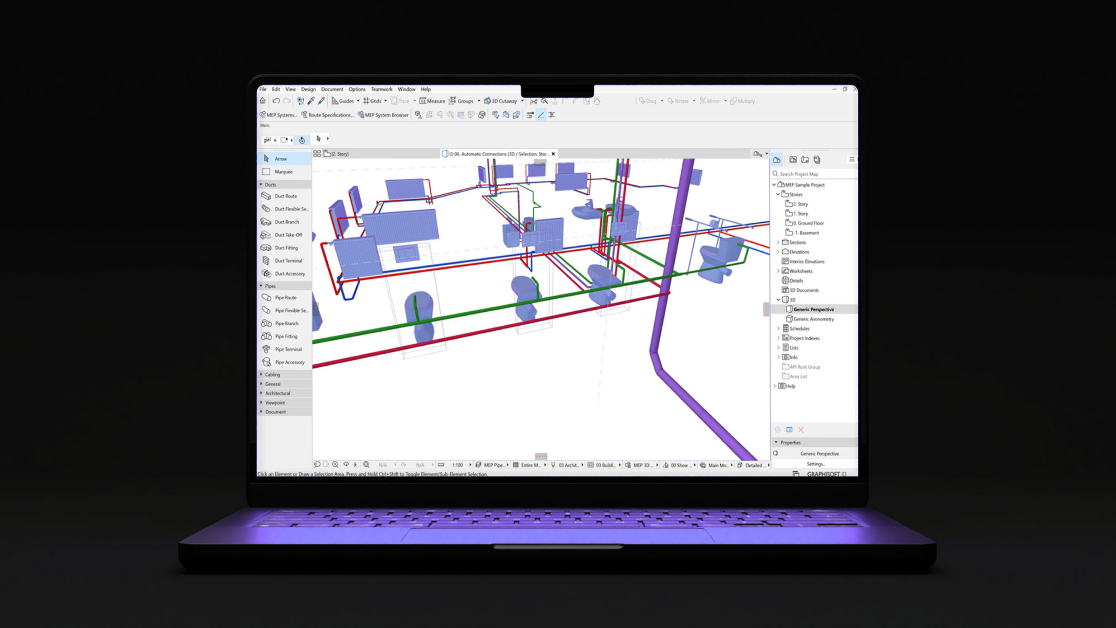Select the Pipe Branch tool
The image size is (1116, 628).
pyautogui.click(x=286, y=323)
